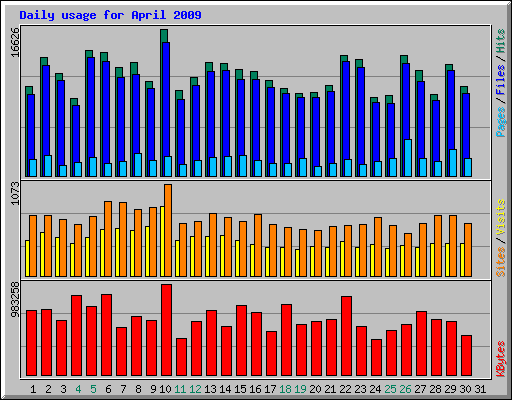The width and height of the screenshot is (512, 400).
Task: Click the green weekend day label '26'
Action: tap(405, 389)
